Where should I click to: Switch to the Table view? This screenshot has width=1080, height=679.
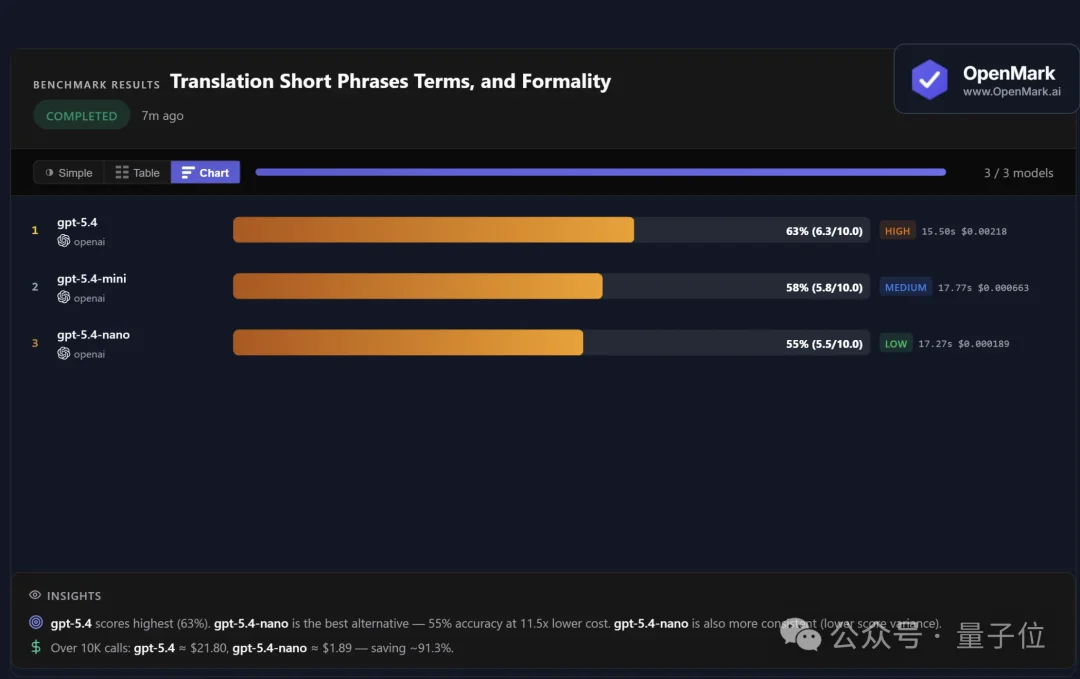click(138, 172)
